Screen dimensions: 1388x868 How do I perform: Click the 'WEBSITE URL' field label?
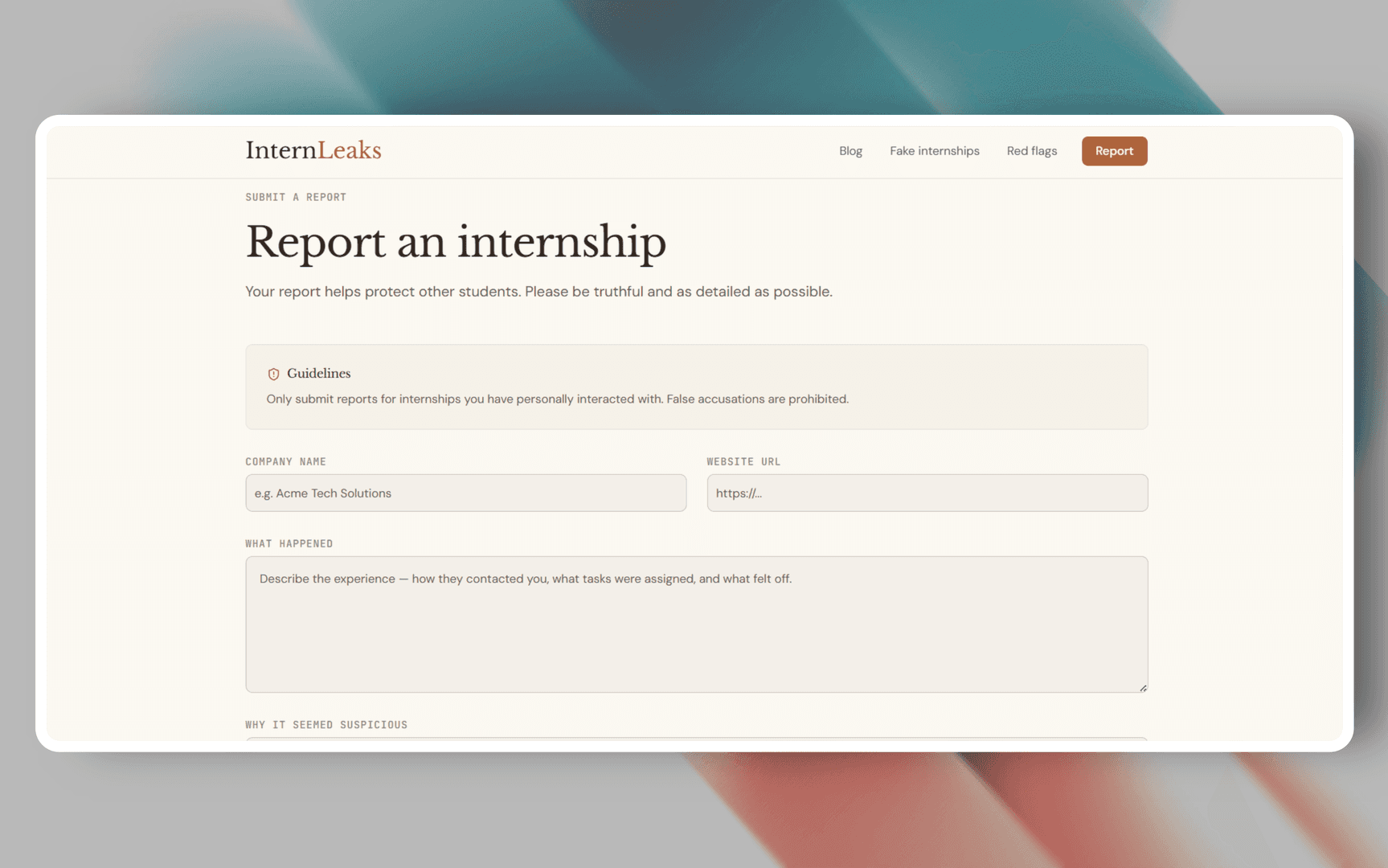point(743,461)
